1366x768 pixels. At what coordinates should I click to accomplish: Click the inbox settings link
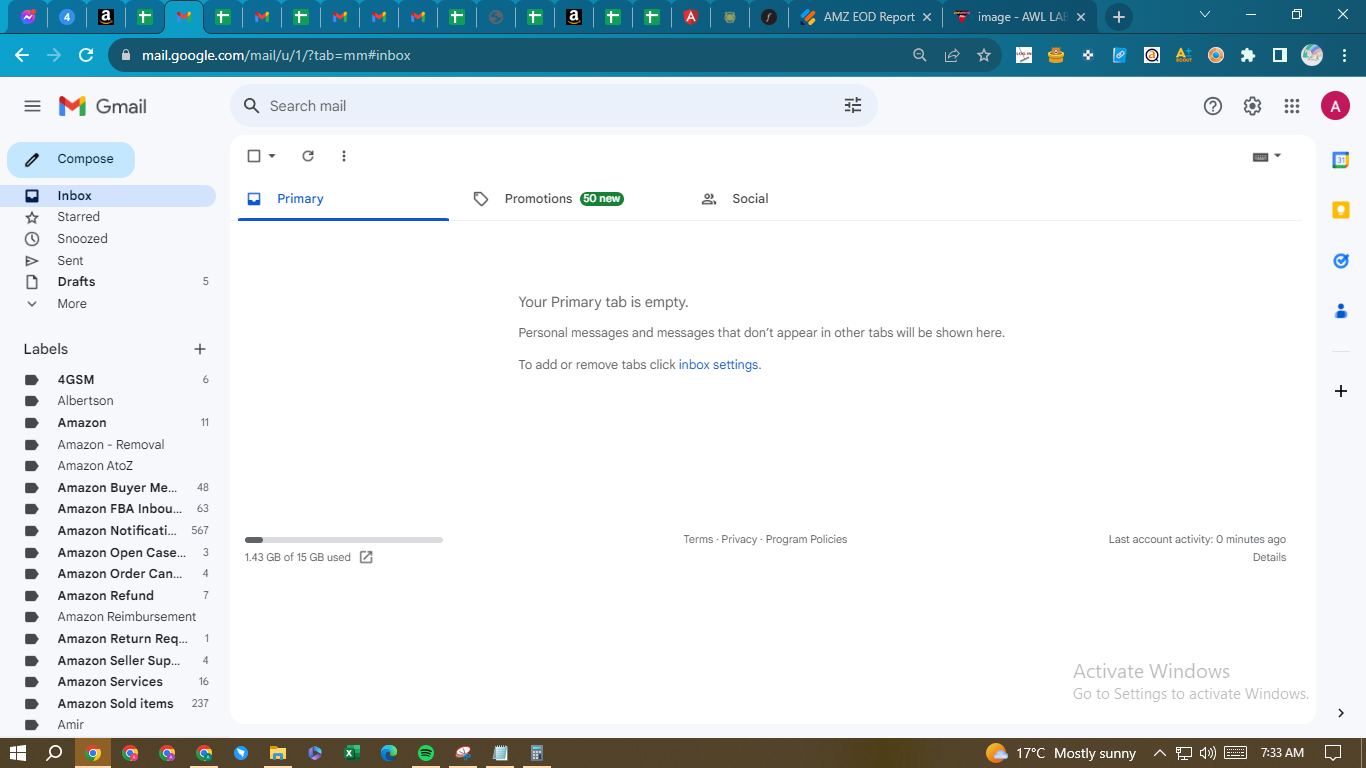click(718, 365)
